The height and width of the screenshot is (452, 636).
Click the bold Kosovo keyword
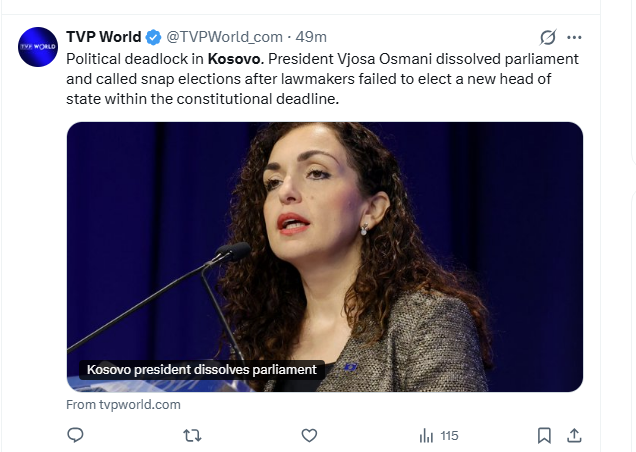(x=236, y=59)
